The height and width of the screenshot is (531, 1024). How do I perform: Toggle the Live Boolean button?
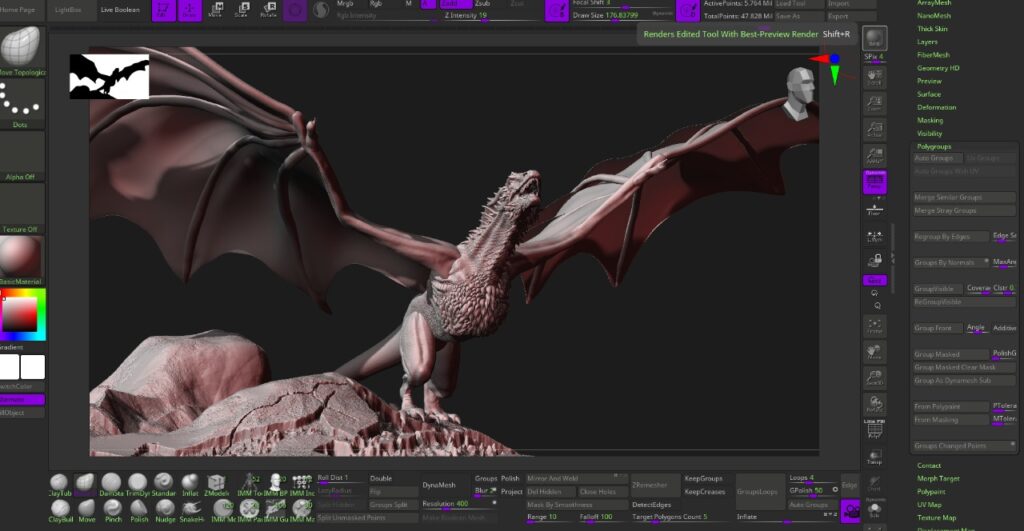click(120, 10)
